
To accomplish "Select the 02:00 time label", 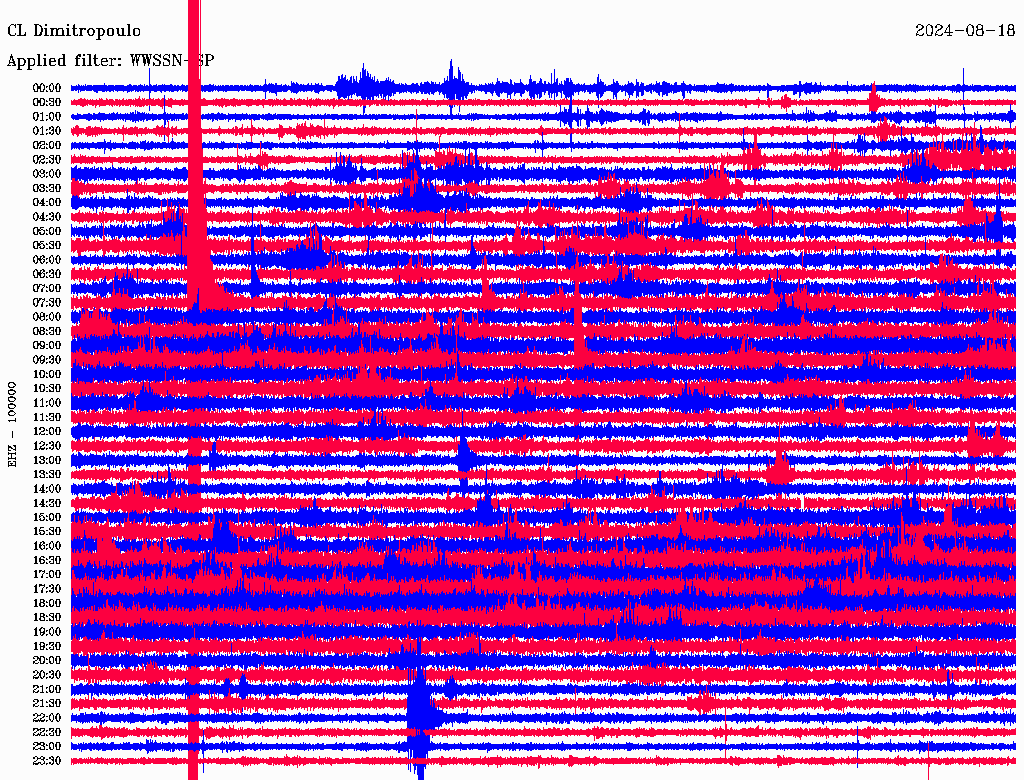I will point(47,145).
